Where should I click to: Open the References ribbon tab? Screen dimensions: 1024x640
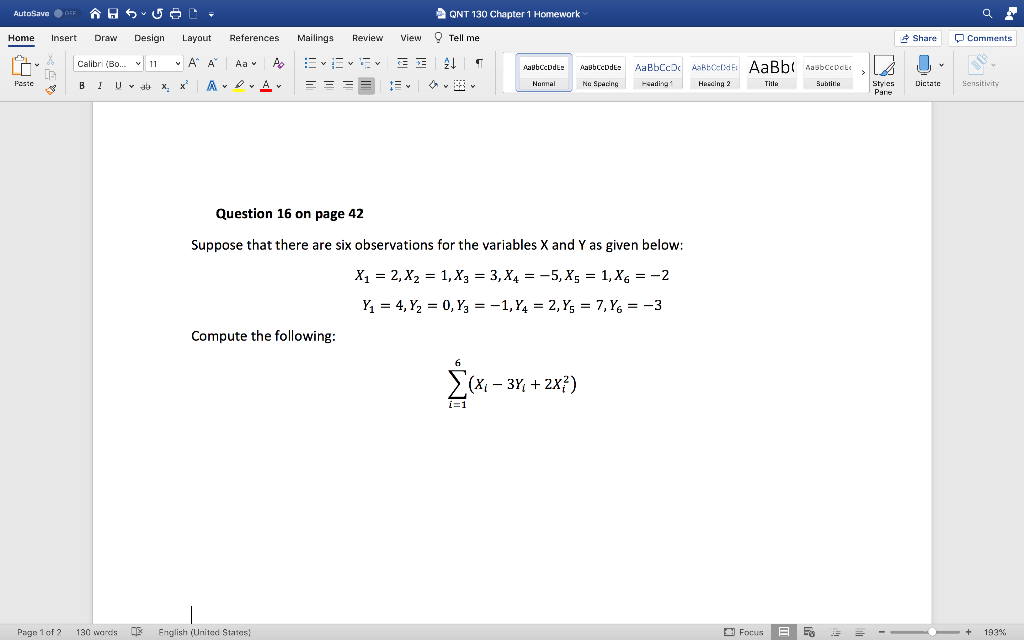254,38
